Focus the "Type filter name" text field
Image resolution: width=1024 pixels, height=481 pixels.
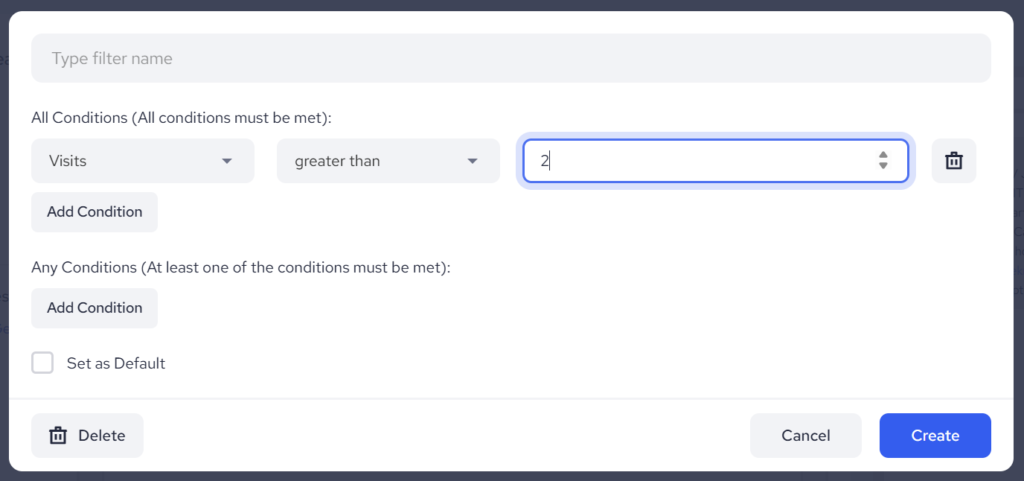tap(510, 59)
